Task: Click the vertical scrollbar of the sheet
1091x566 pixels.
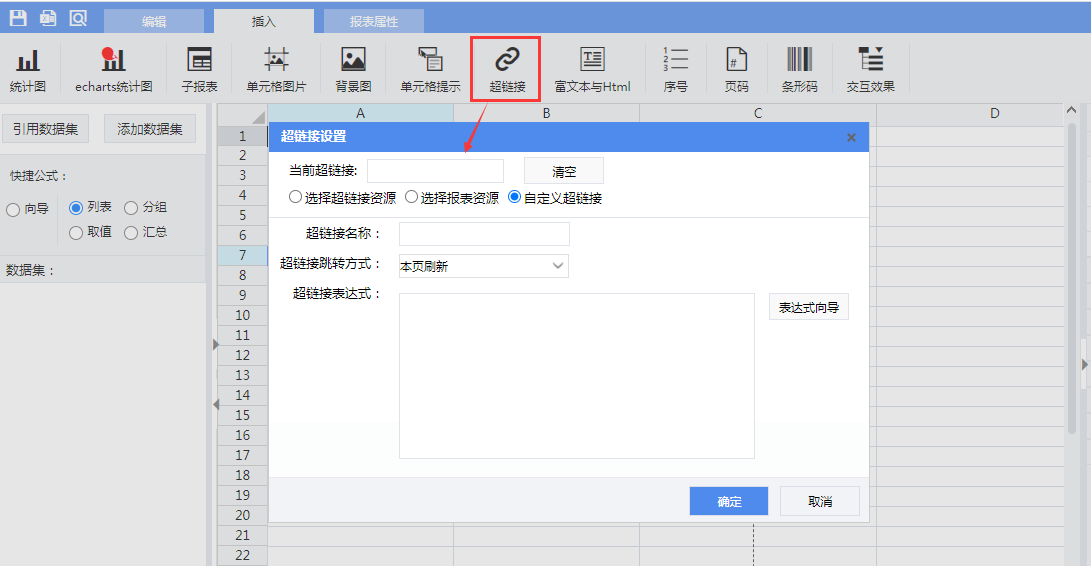Action: pyautogui.click(x=1071, y=300)
